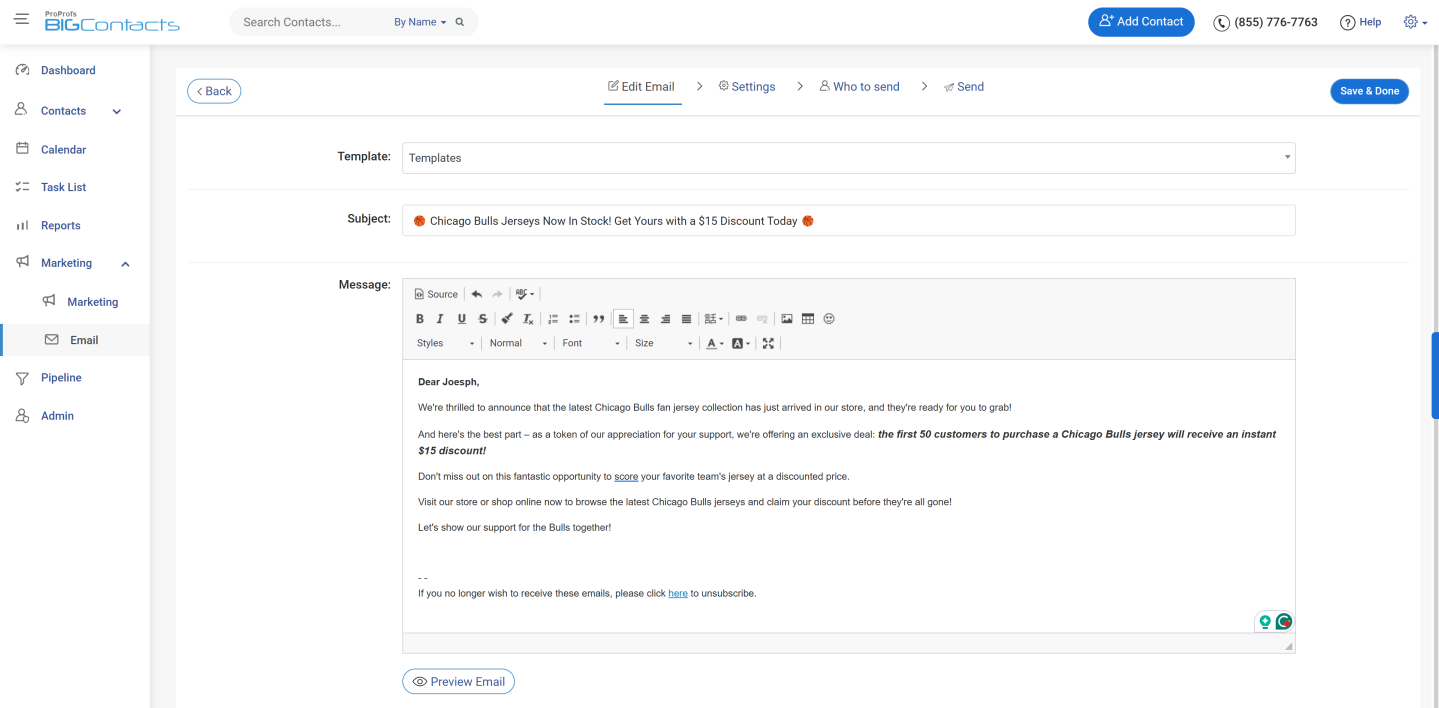
Task: Go to Dashboard
Action: point(68,70)
